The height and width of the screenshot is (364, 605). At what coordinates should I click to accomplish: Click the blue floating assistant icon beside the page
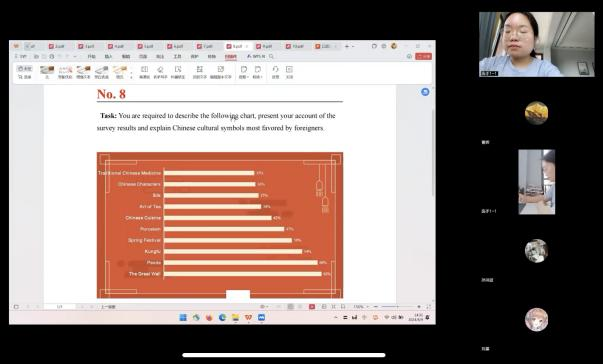pos(425,92)
